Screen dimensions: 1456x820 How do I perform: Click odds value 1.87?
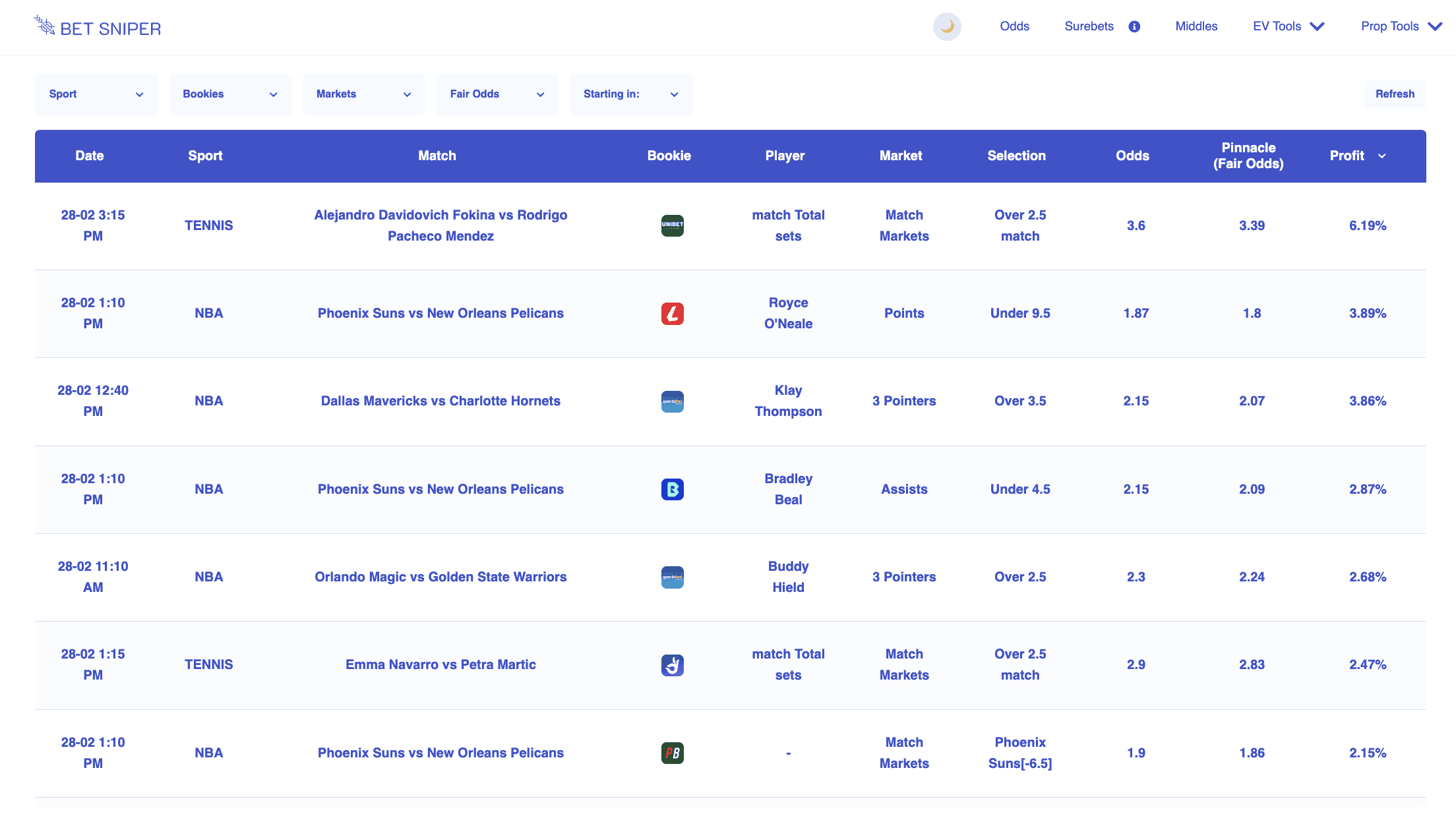tap(1136, 313)
